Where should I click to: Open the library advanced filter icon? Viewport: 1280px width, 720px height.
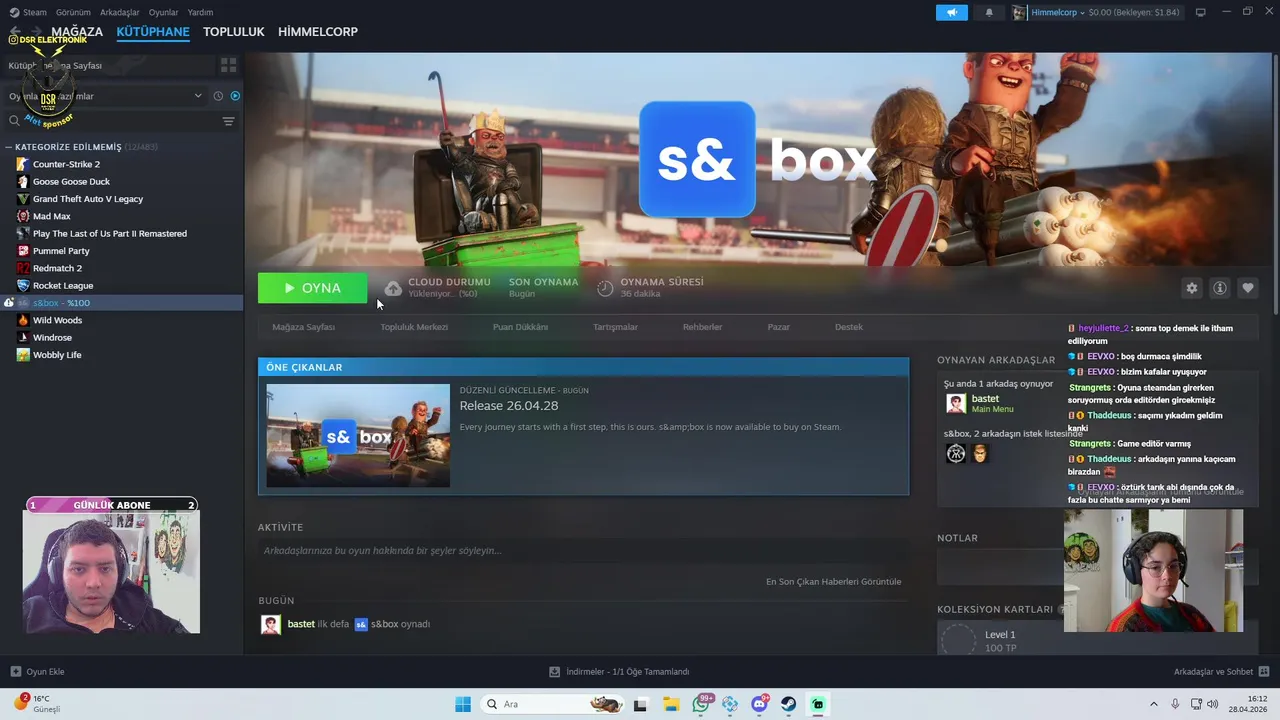[228, 121]
